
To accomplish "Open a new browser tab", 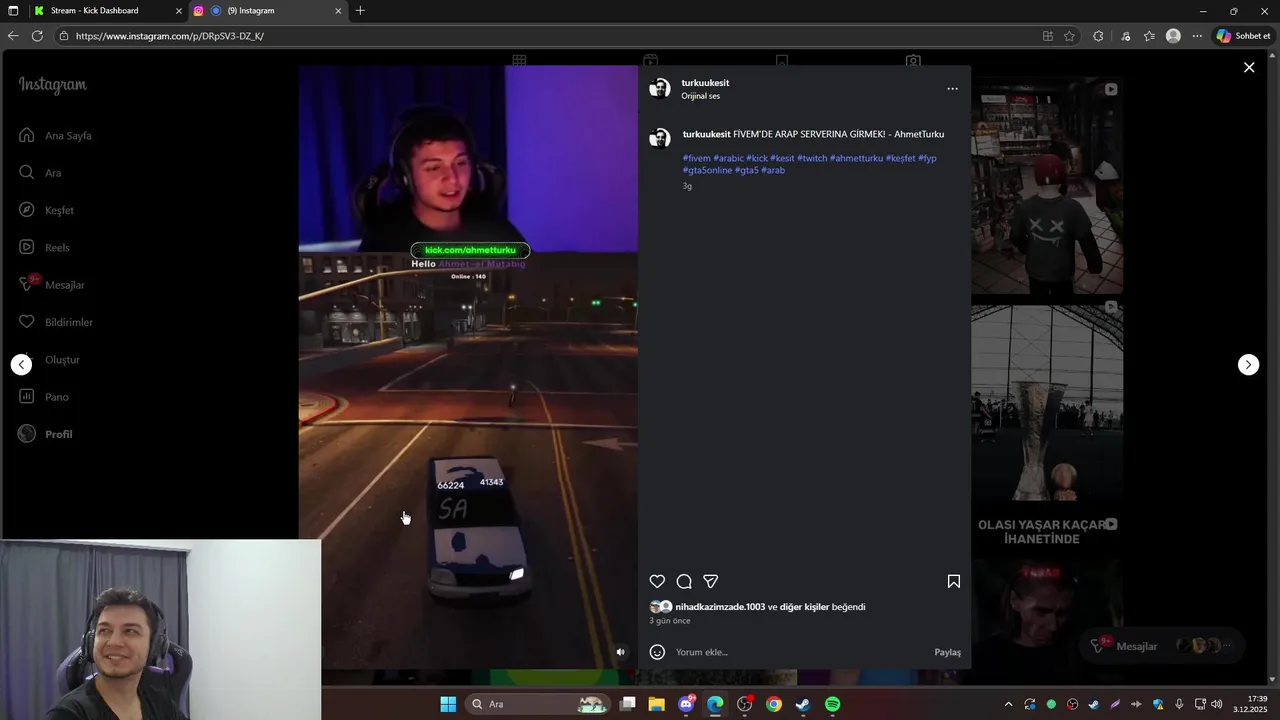I will [360, 11].
